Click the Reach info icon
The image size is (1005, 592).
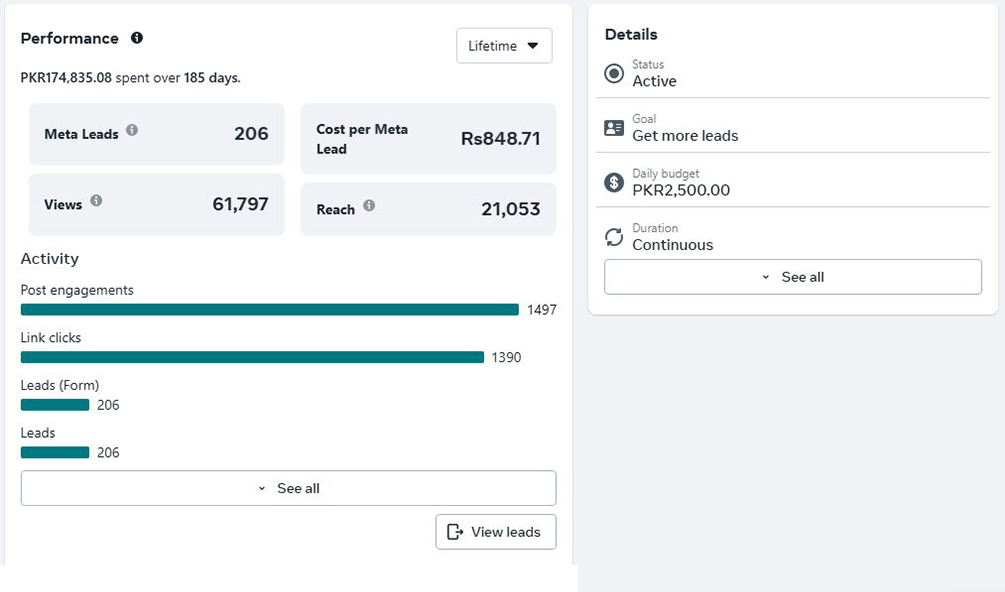(369, 206)
